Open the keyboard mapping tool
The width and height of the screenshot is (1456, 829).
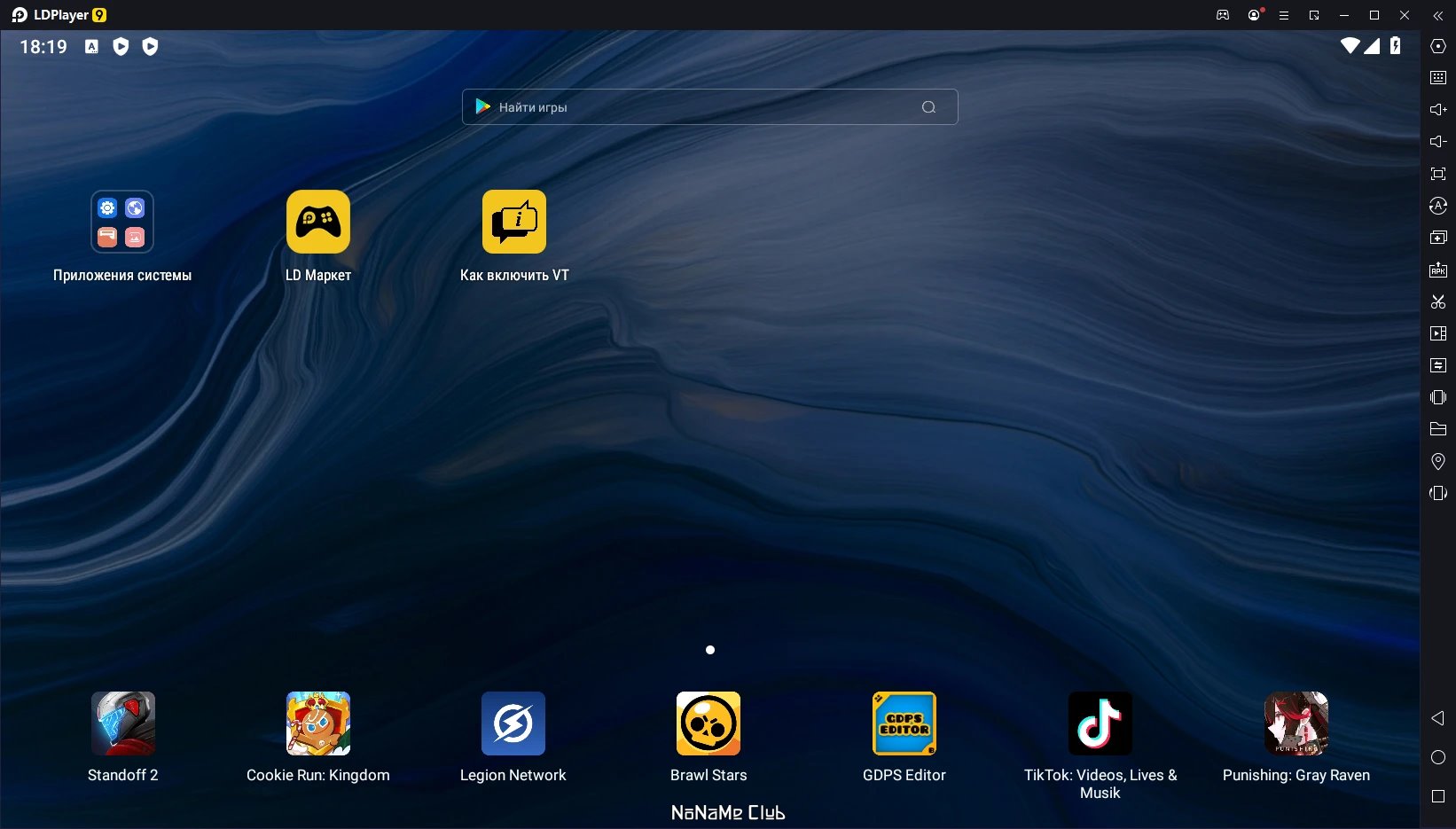click(1438, 78)
